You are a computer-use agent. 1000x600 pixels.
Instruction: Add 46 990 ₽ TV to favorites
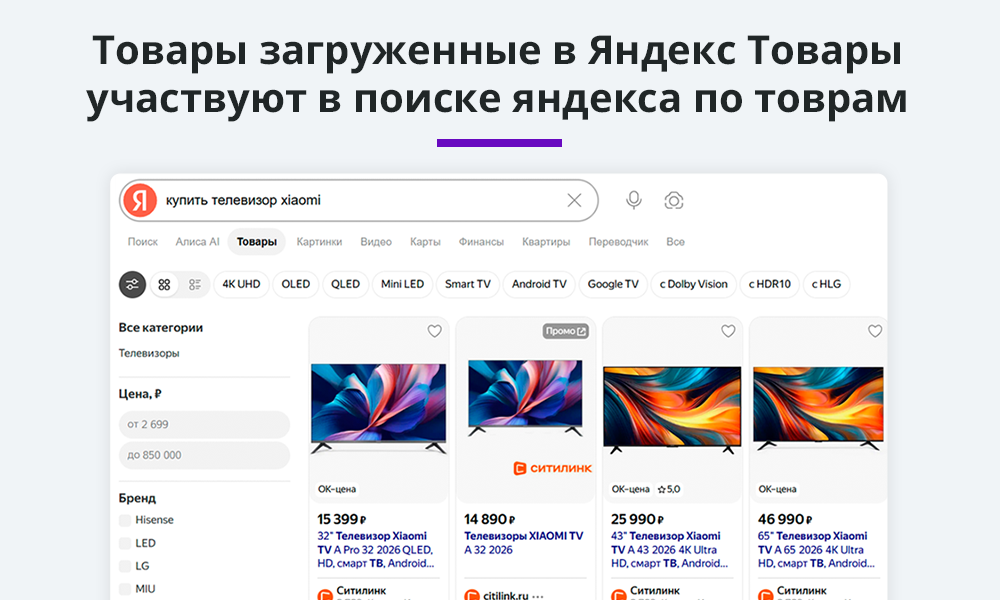[875, 331]
